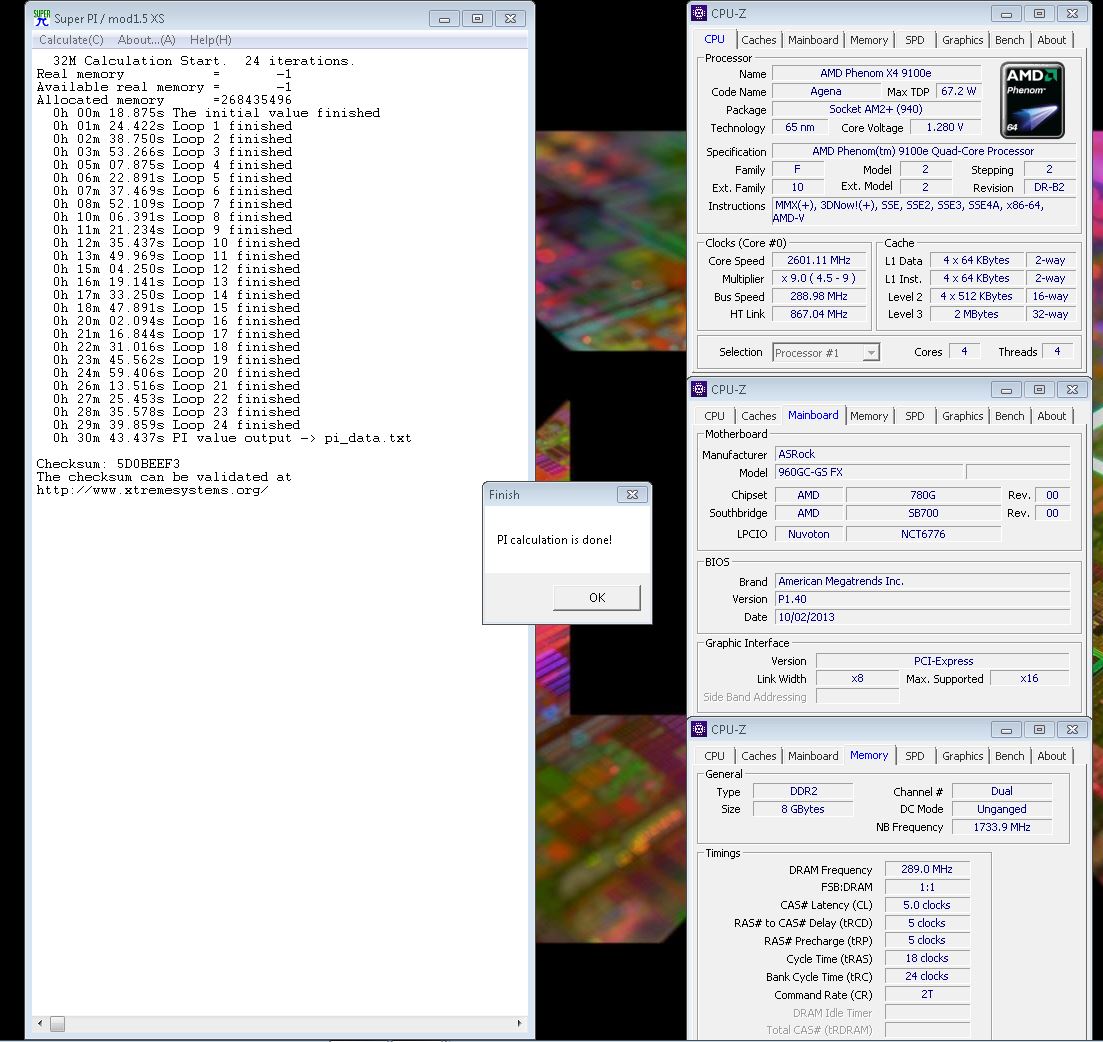The image size is (1103, 1042).
Task: Open the Processor #1 selection dropdown
Action: click(826, 352)
